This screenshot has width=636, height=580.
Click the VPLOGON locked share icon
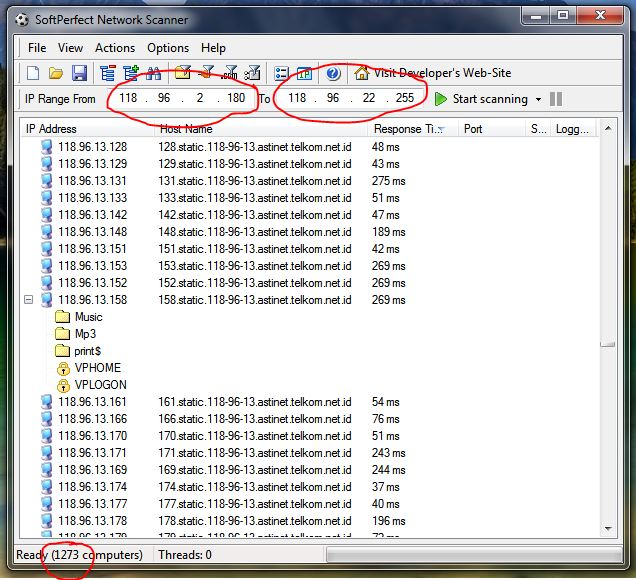point(63,385)
